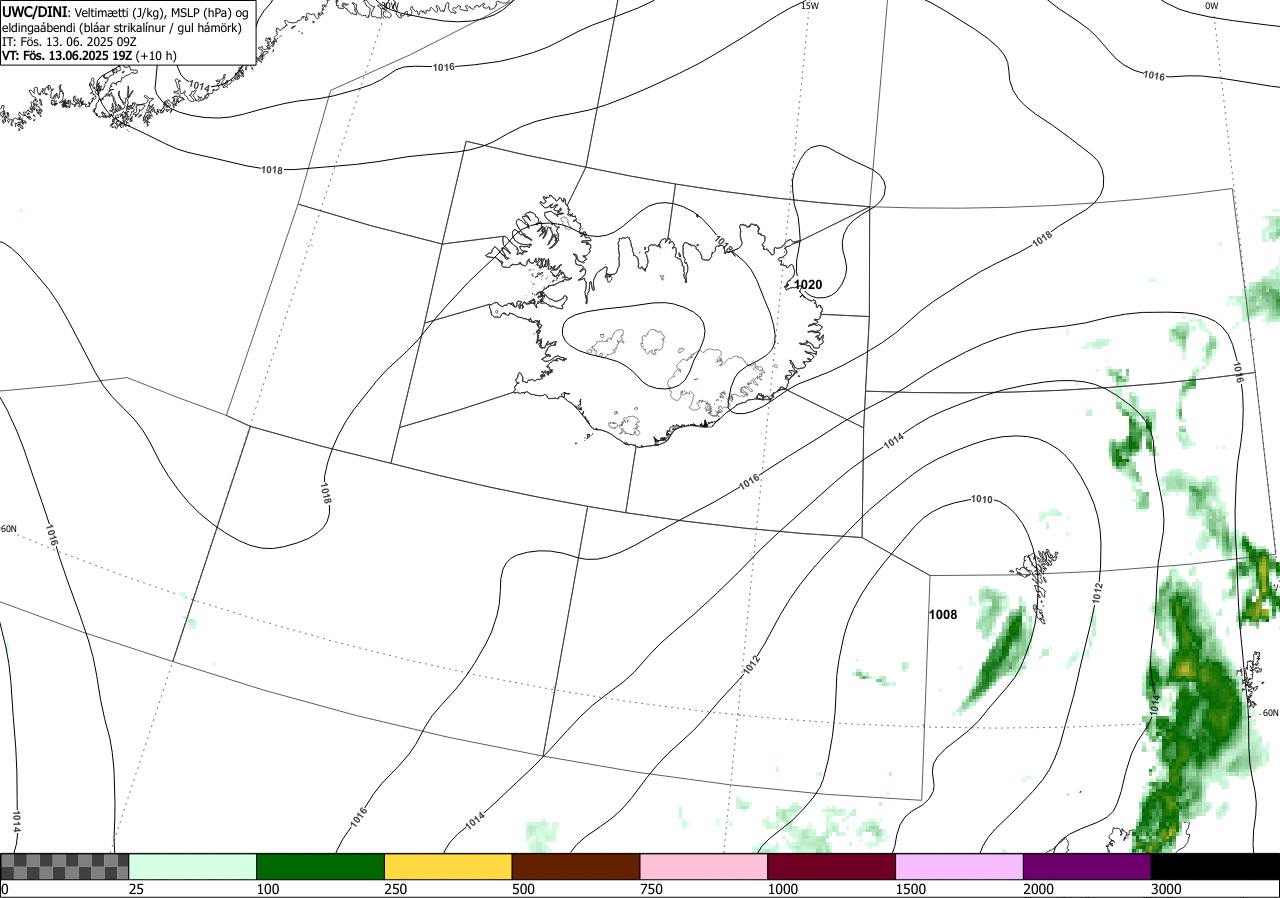Click the "UWC/DINI" title in the header box
This screenshot has width=1280, height=898.
(34, 12)
